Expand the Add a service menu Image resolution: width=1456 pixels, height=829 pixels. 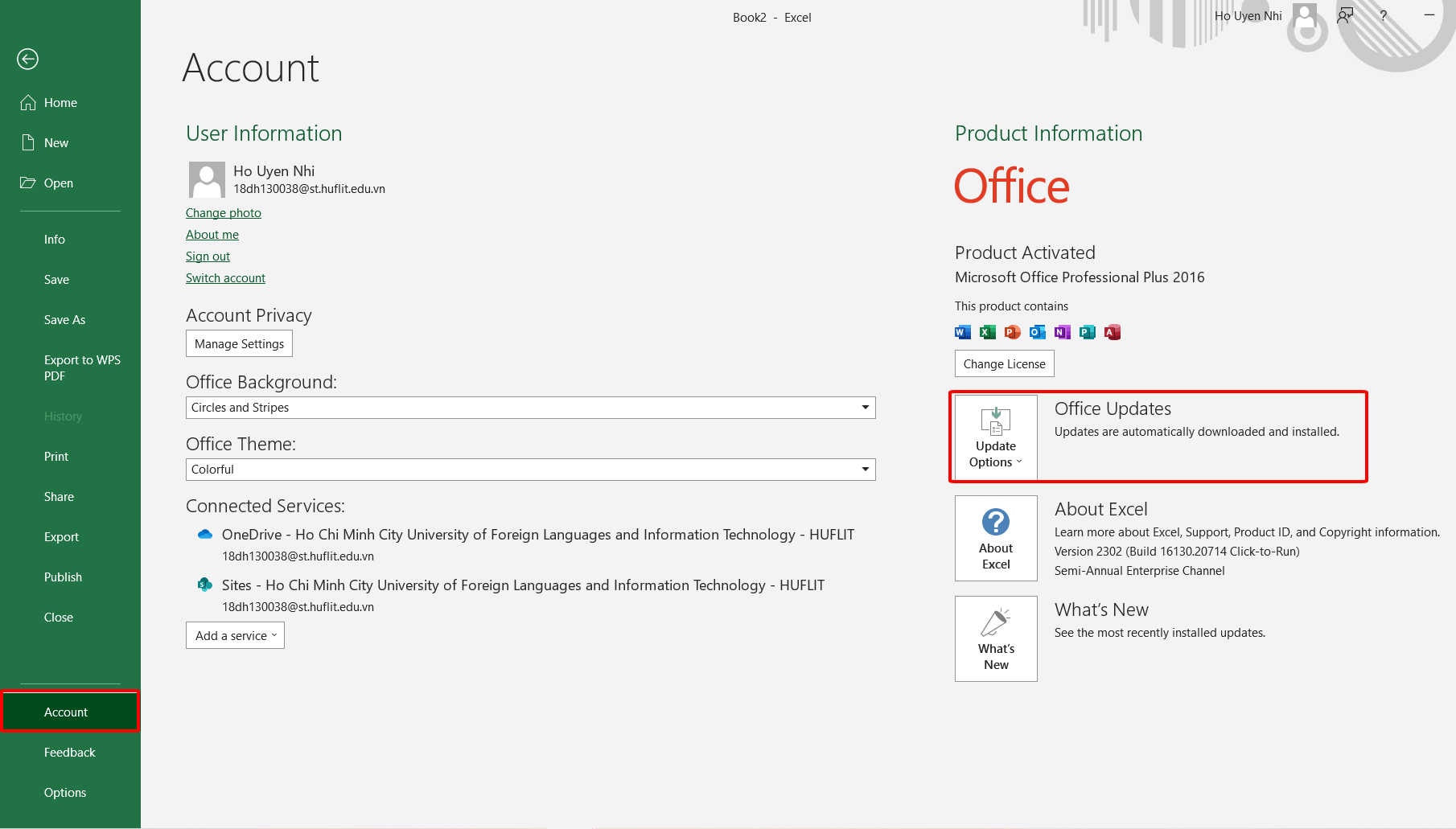[x=234, y=635]
